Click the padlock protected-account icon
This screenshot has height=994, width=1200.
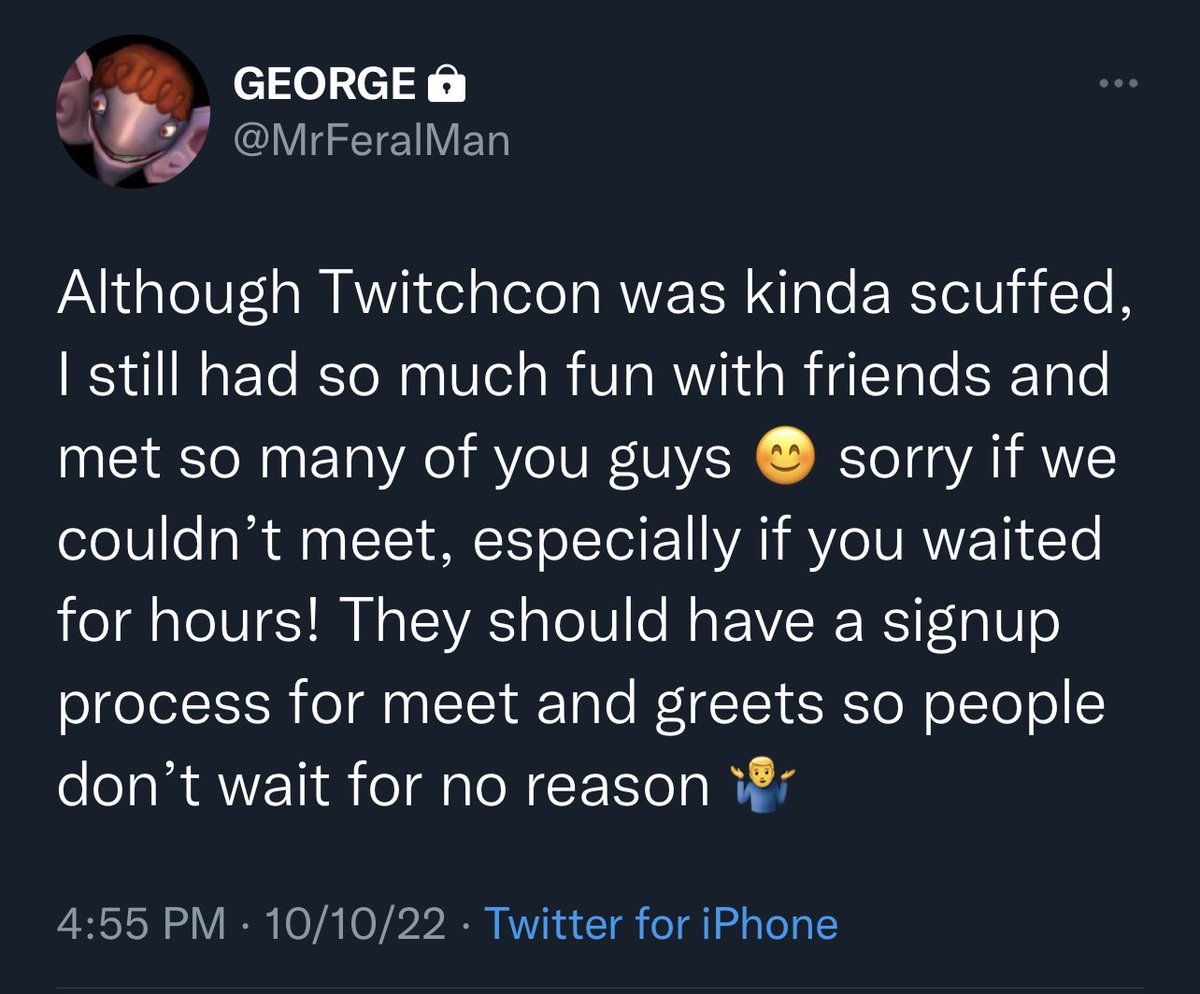tap(446, 86)
